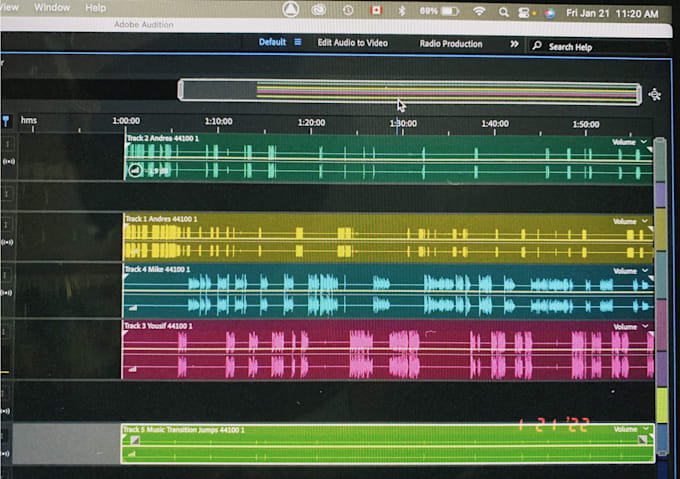Switch to Edit Audio to Video workspace
Screen dimensions: 680x479
tap(353, 43)
